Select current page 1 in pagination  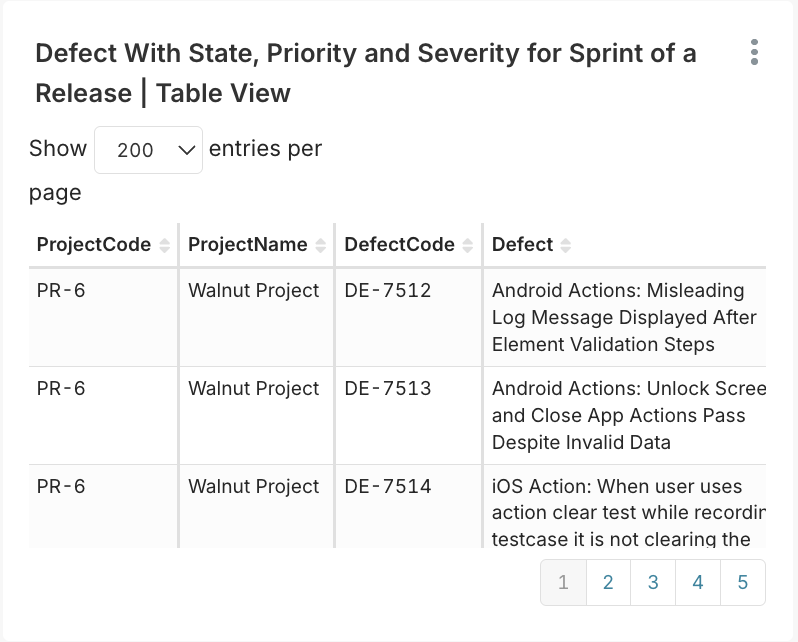(x=564, y=582)
